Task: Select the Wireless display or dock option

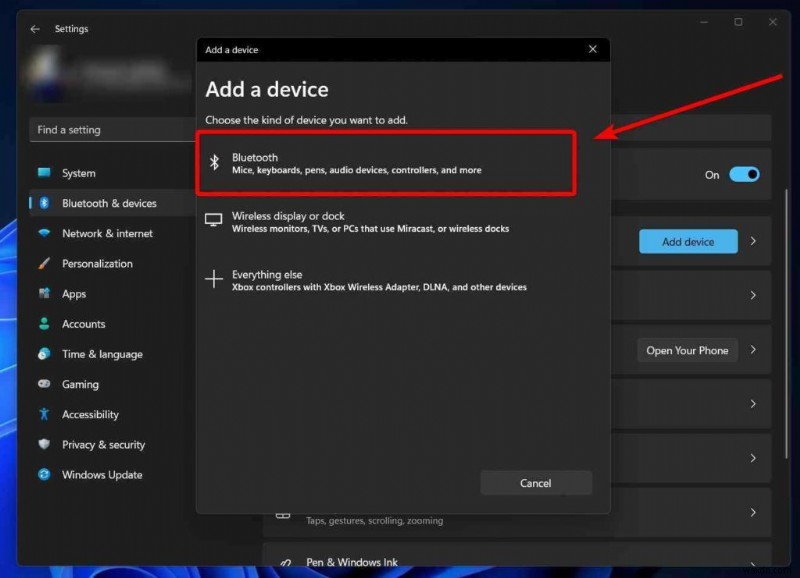Action: point(390,221)
